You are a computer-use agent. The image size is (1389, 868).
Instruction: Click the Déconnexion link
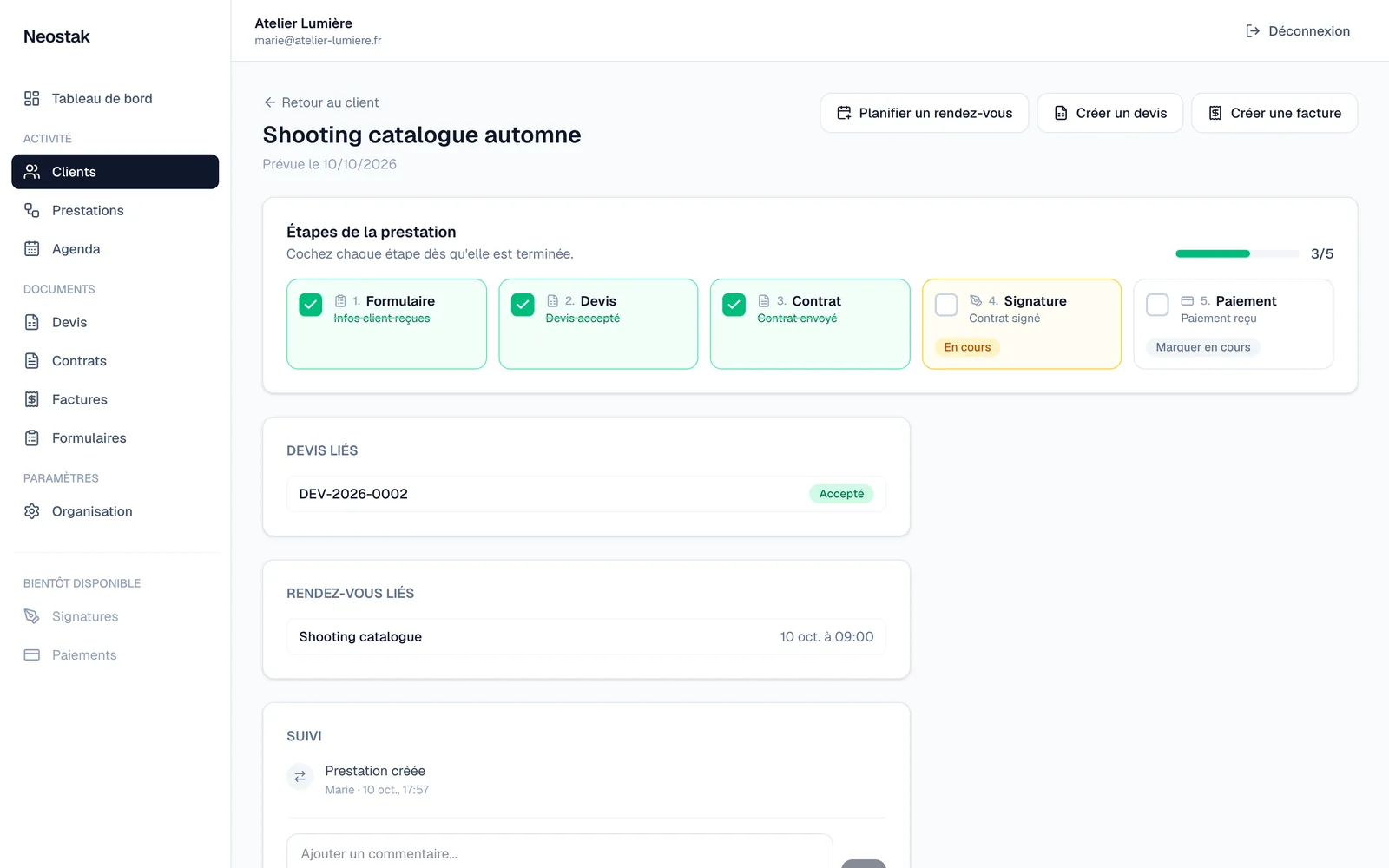click(x=1298, y=31)
